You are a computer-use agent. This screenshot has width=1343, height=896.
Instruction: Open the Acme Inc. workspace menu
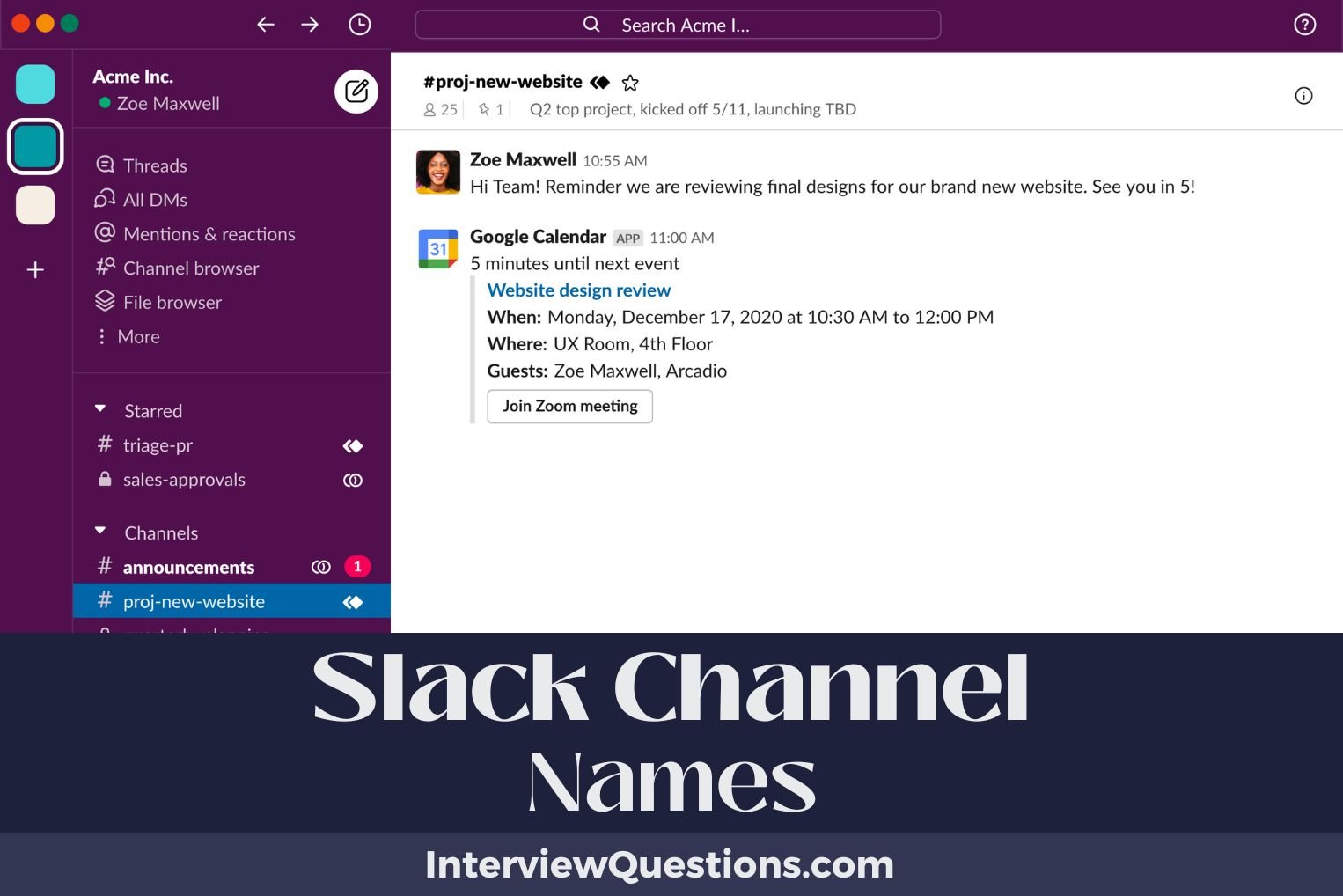[133, 77]
